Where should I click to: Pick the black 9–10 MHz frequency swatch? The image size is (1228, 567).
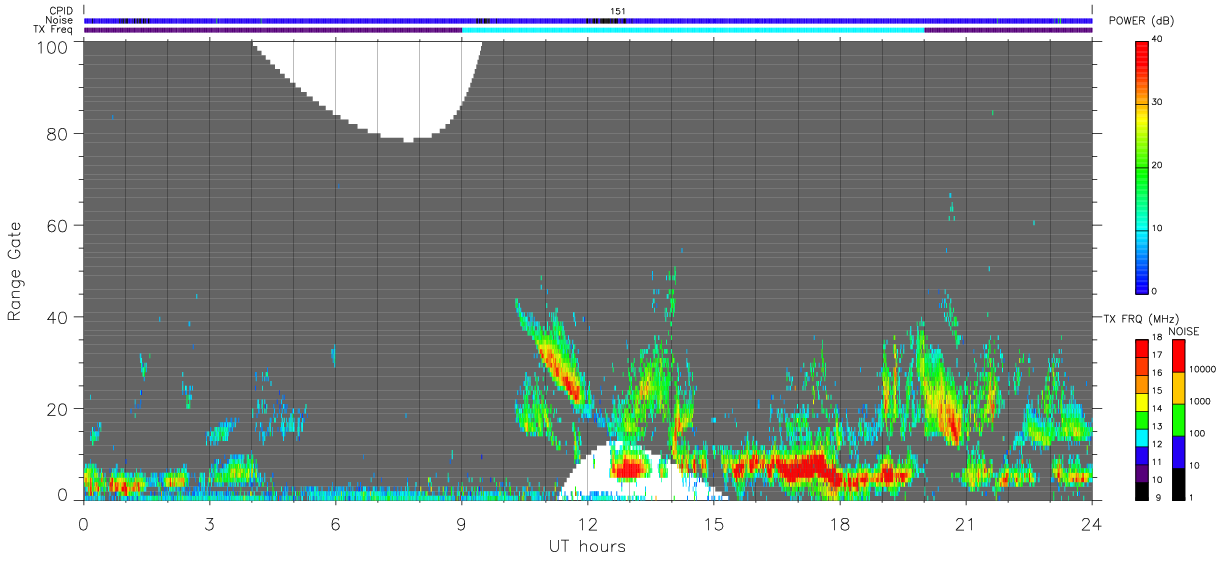tap(1141, 490)
